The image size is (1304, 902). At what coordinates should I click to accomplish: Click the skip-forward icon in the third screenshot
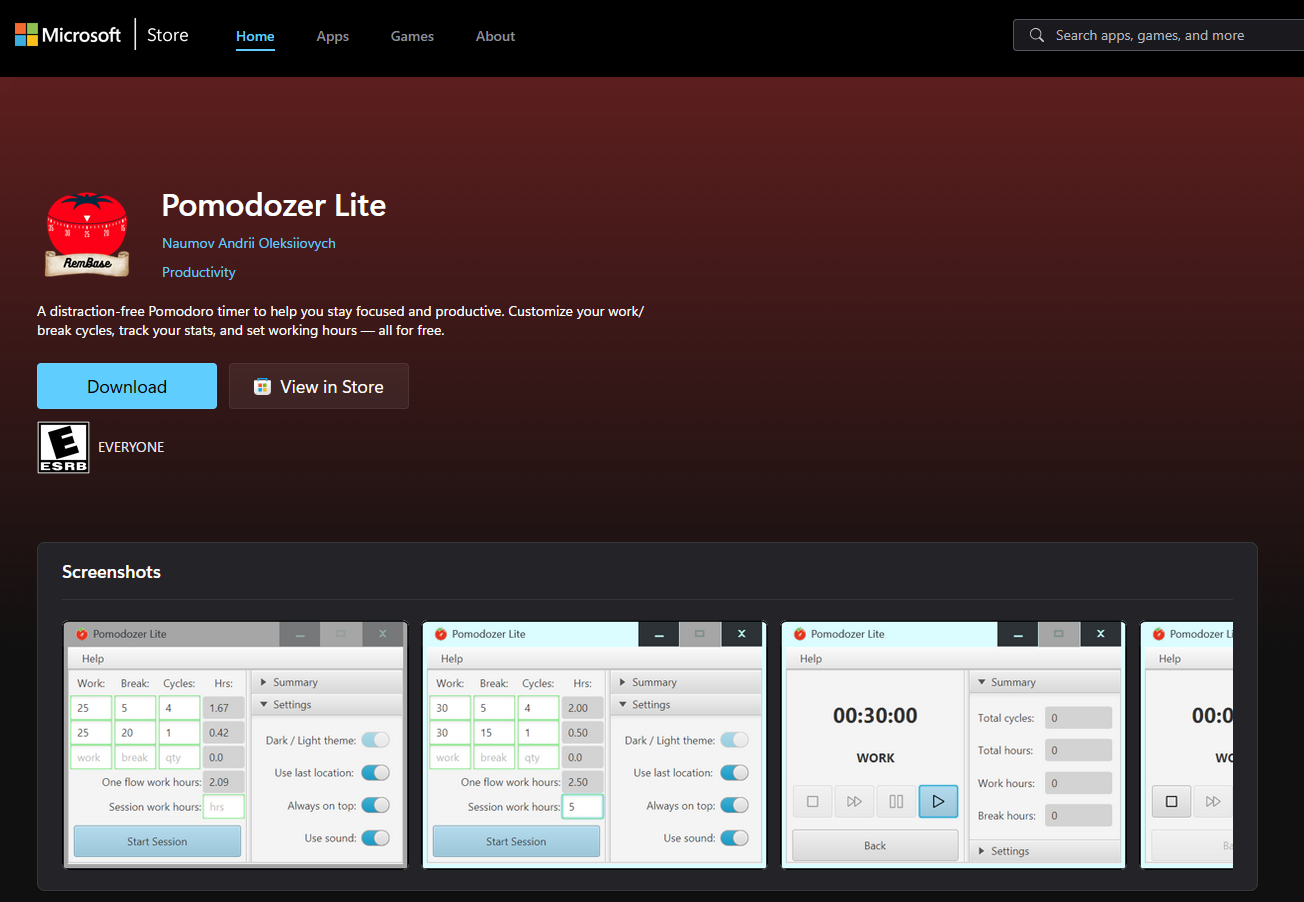[854, 801]
